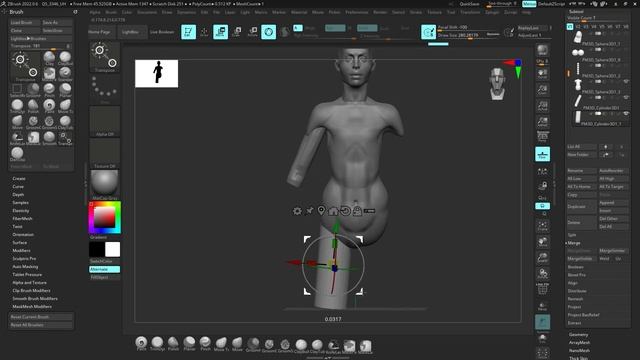Click the Zoom canvas icon
This screenshot has width=640, height=360.
(x=542, y=90)
